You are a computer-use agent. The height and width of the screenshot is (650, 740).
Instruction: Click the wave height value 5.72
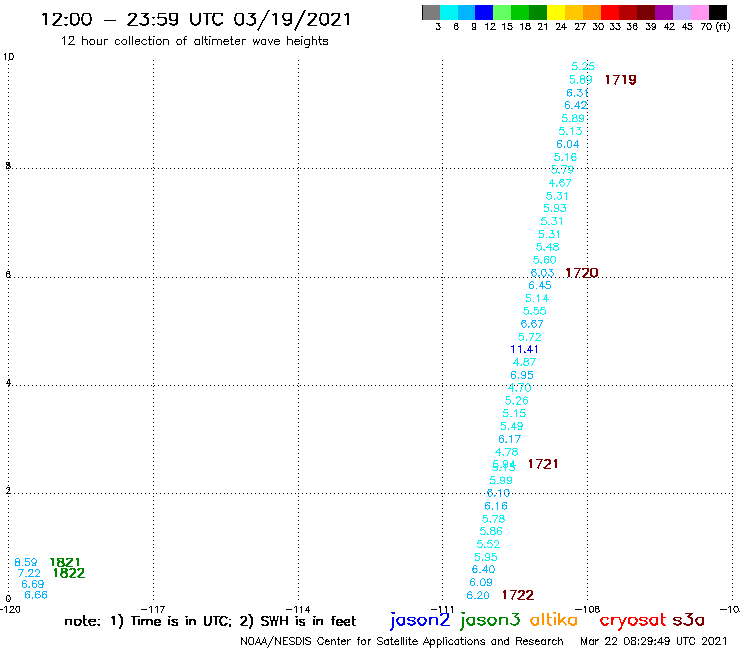(530, 337)
